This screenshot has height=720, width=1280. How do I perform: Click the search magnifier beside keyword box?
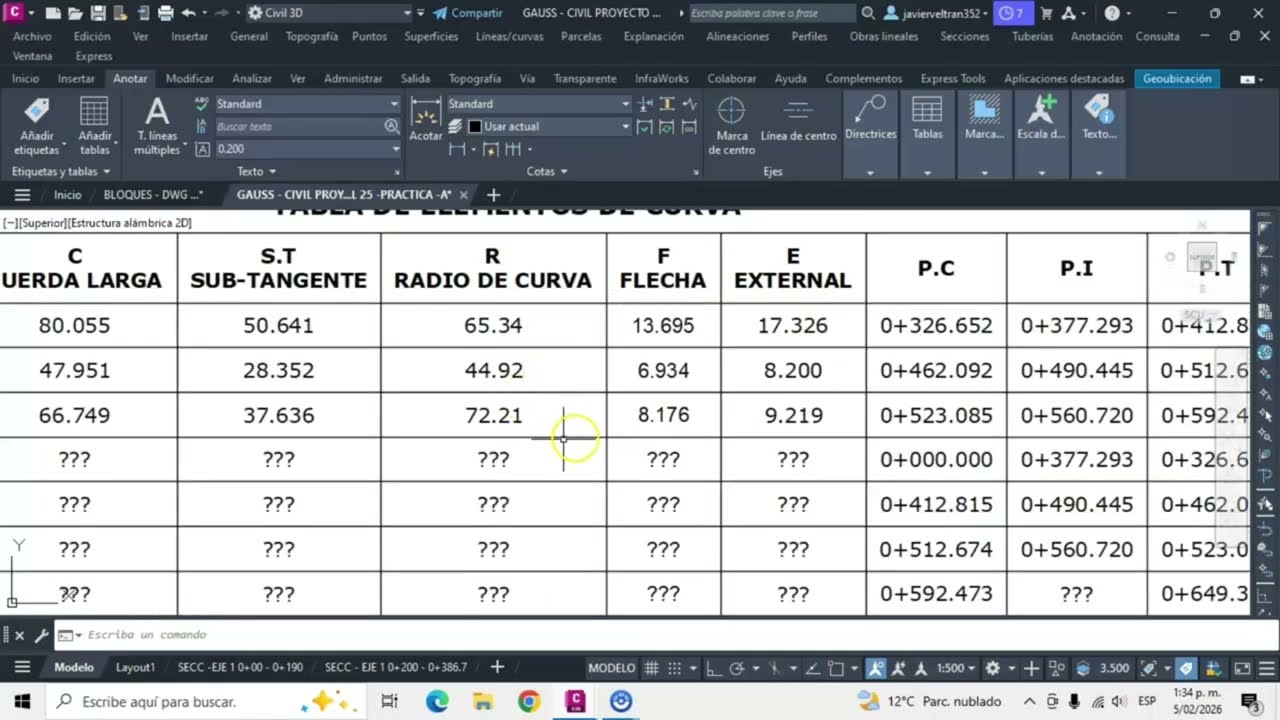868,13
